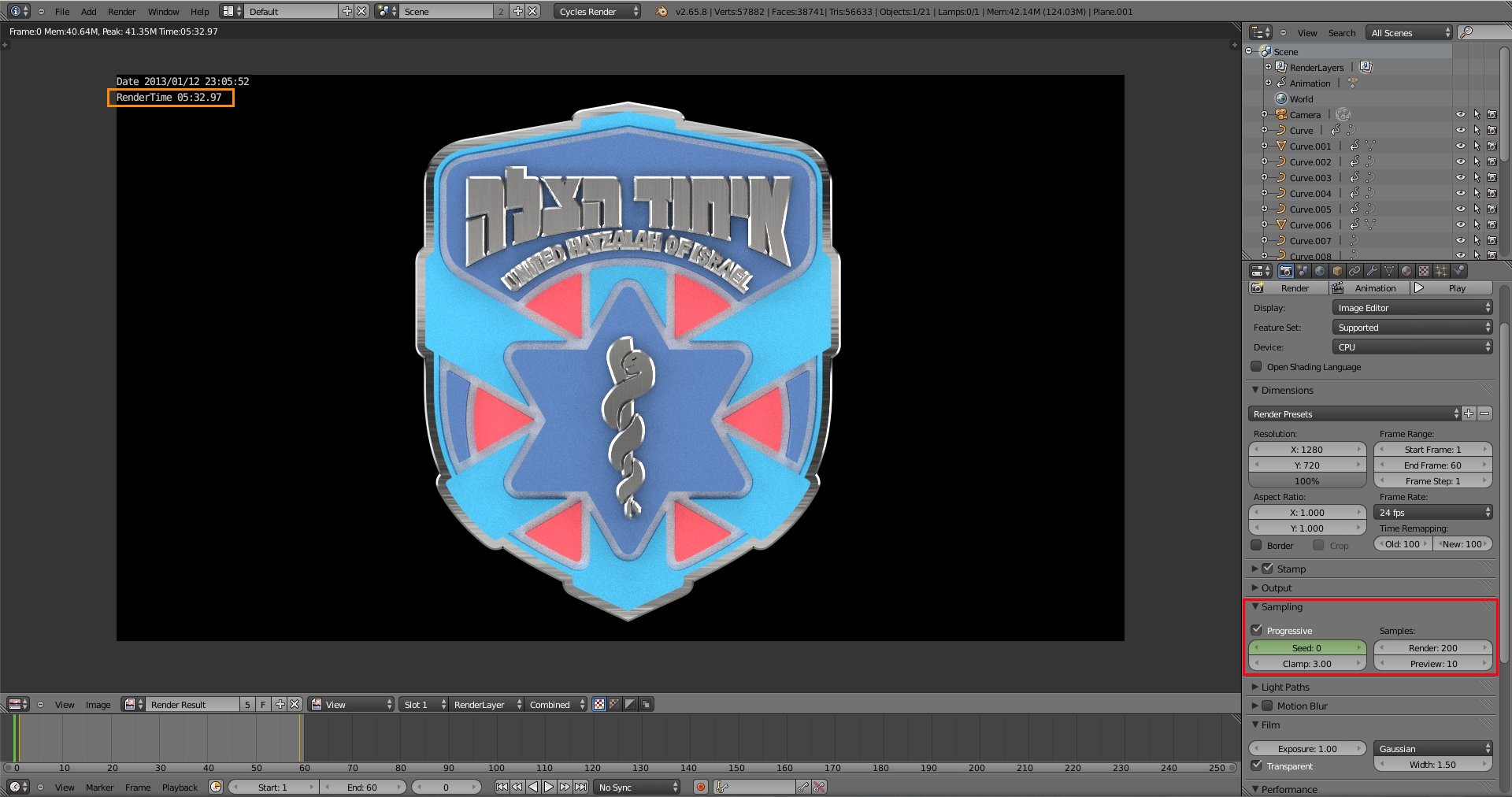
Task: Open the Render menu in the top bar
Action: click(x=122, y=12)
